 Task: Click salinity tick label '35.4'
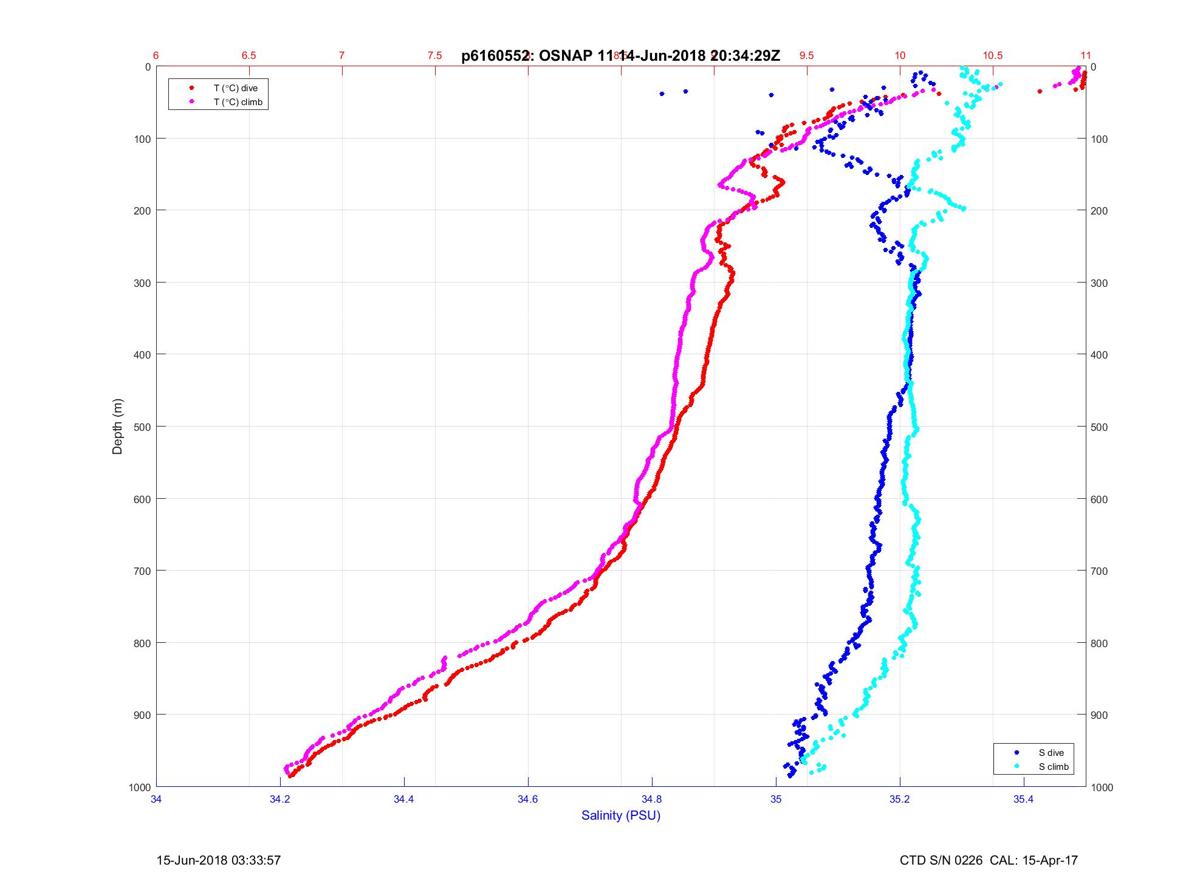point(1024,798)
